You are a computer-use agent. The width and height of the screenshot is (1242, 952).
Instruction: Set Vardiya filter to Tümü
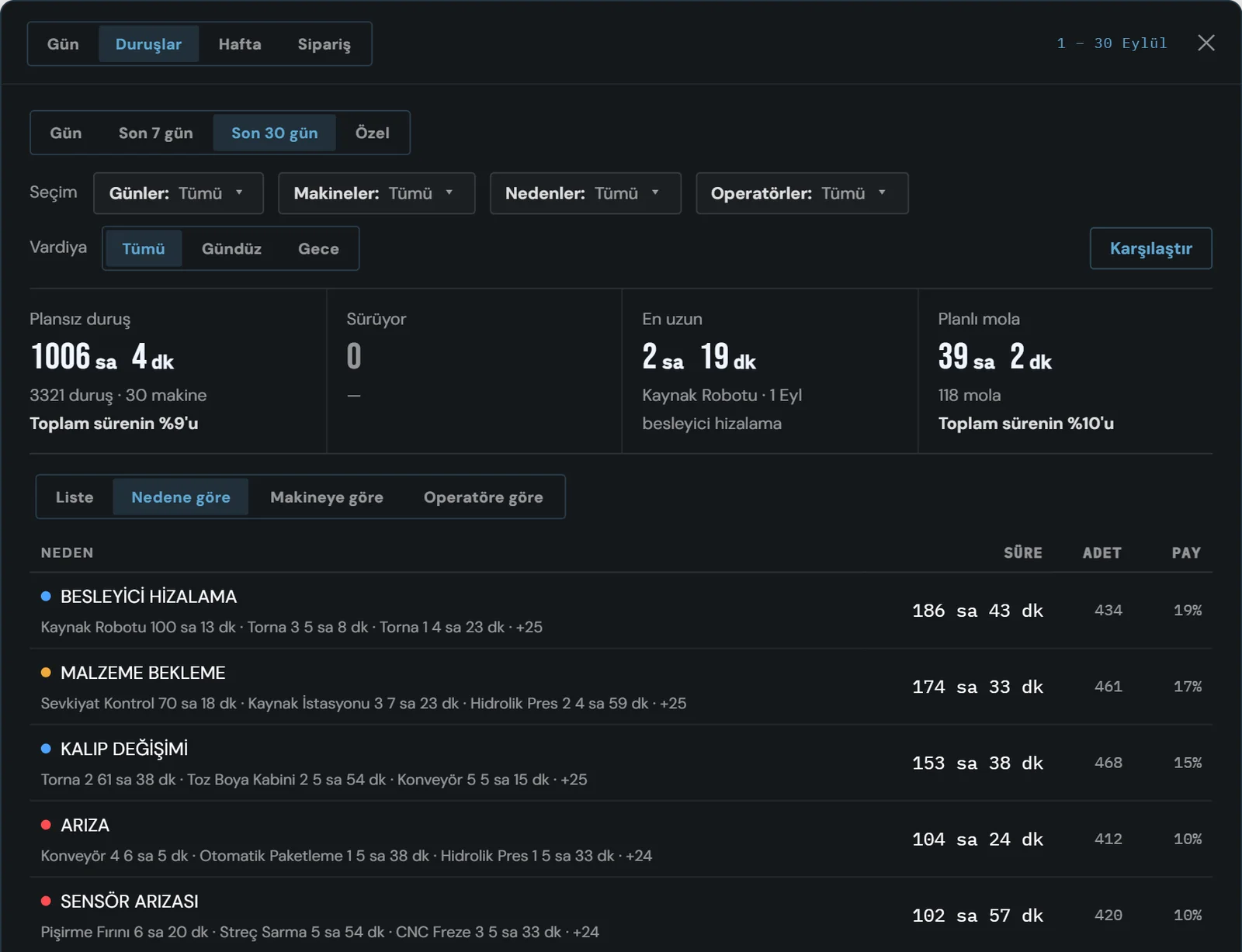pos(144,248)
